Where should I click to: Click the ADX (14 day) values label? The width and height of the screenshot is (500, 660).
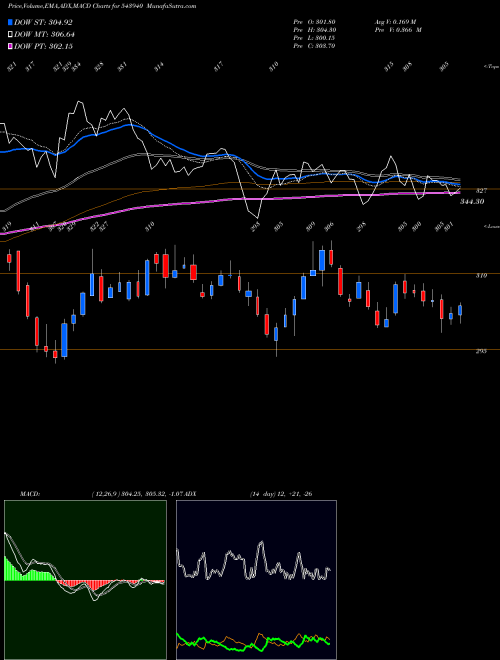click(x=281, y=494)
